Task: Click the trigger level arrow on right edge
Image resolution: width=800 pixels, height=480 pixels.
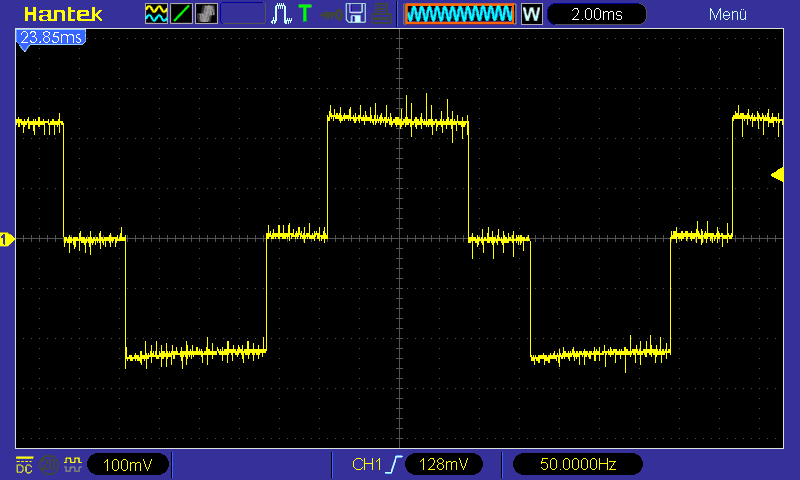Action: pos(777,175)
